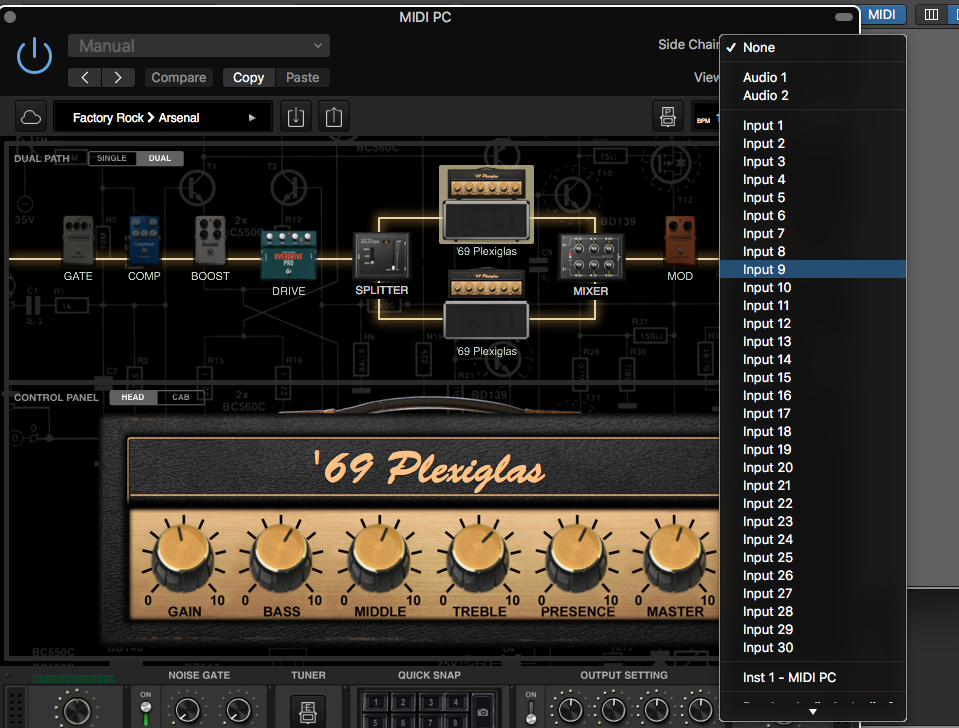This screenshot has width=959, height=728.
Task: Click the pill-shaped button in title bar
Action: point(843,17)
